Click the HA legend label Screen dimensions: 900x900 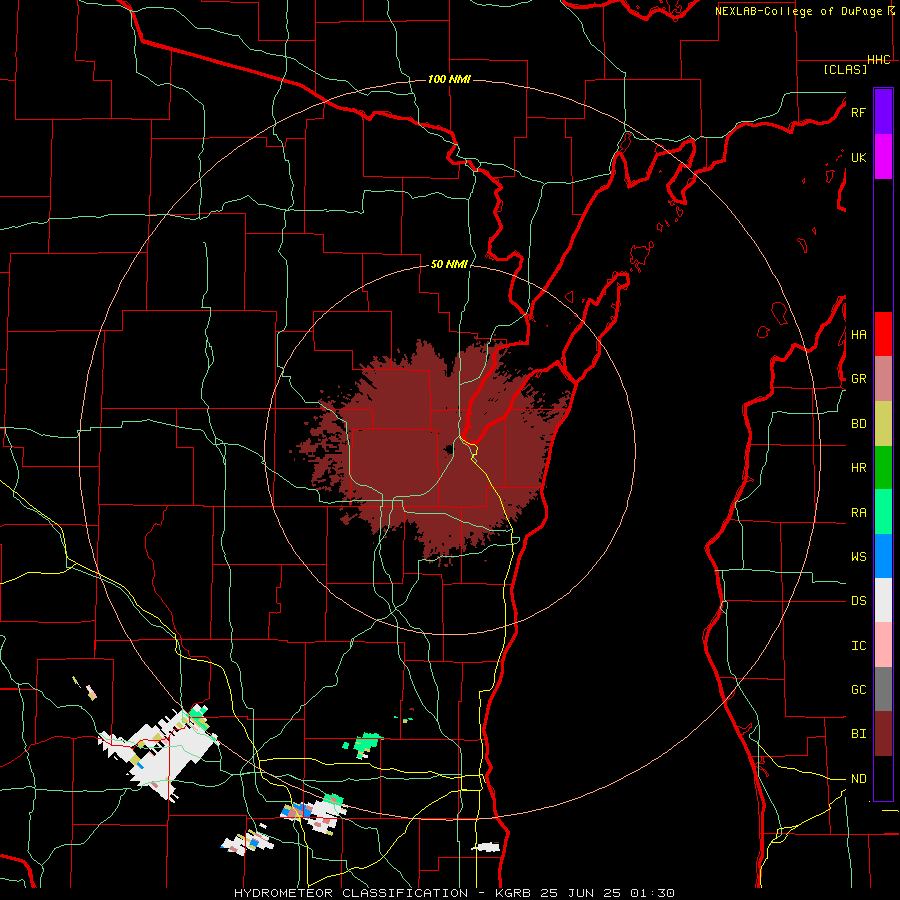pos(859,334)
